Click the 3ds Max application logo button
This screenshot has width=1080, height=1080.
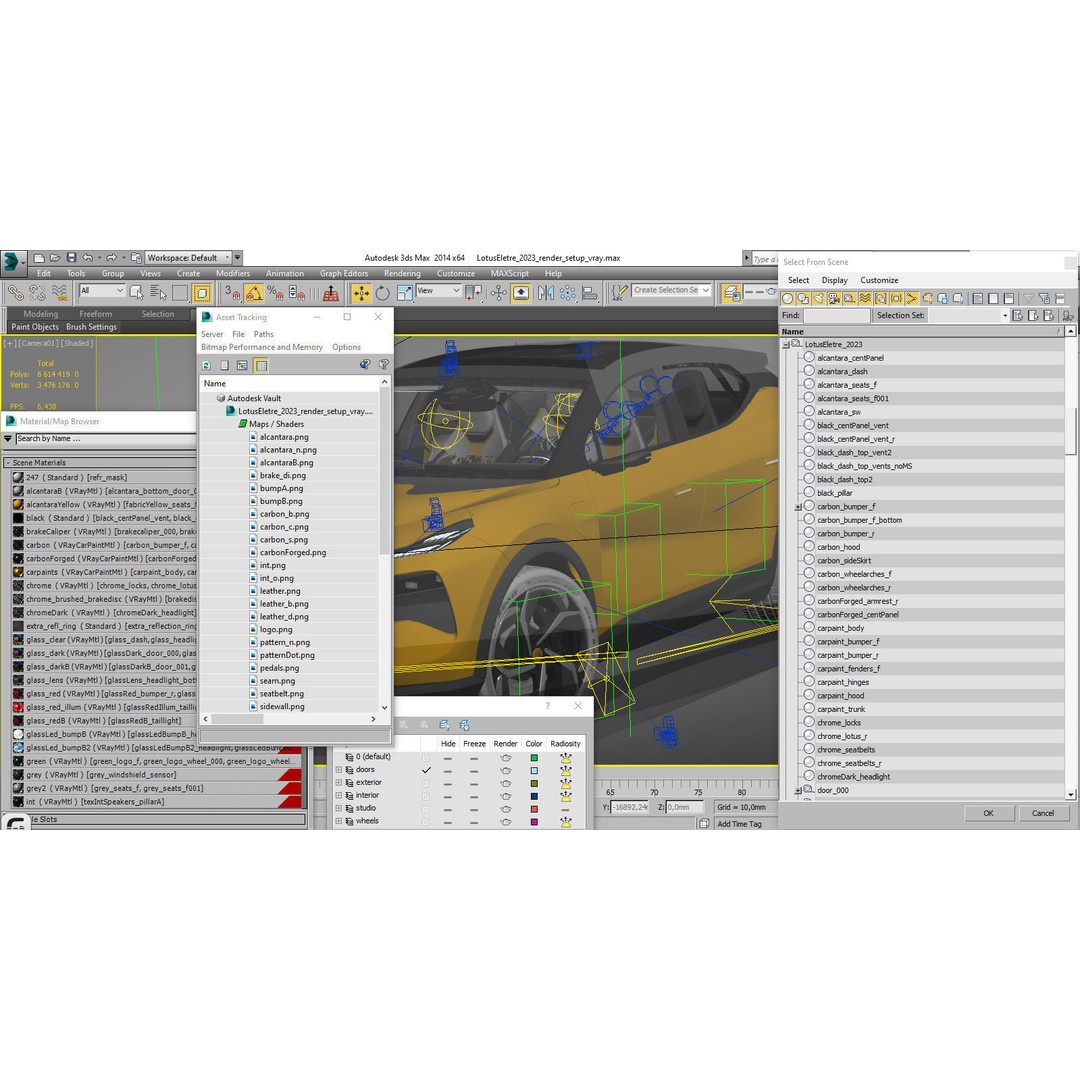12,262
